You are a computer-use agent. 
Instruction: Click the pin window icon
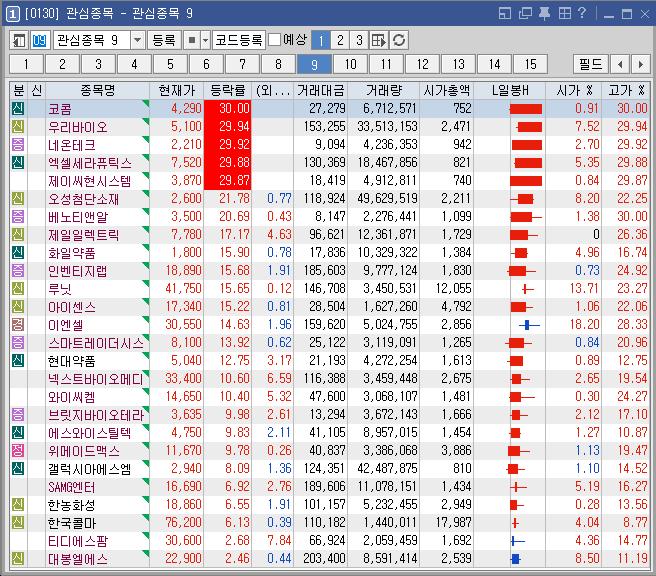(544, 13)
